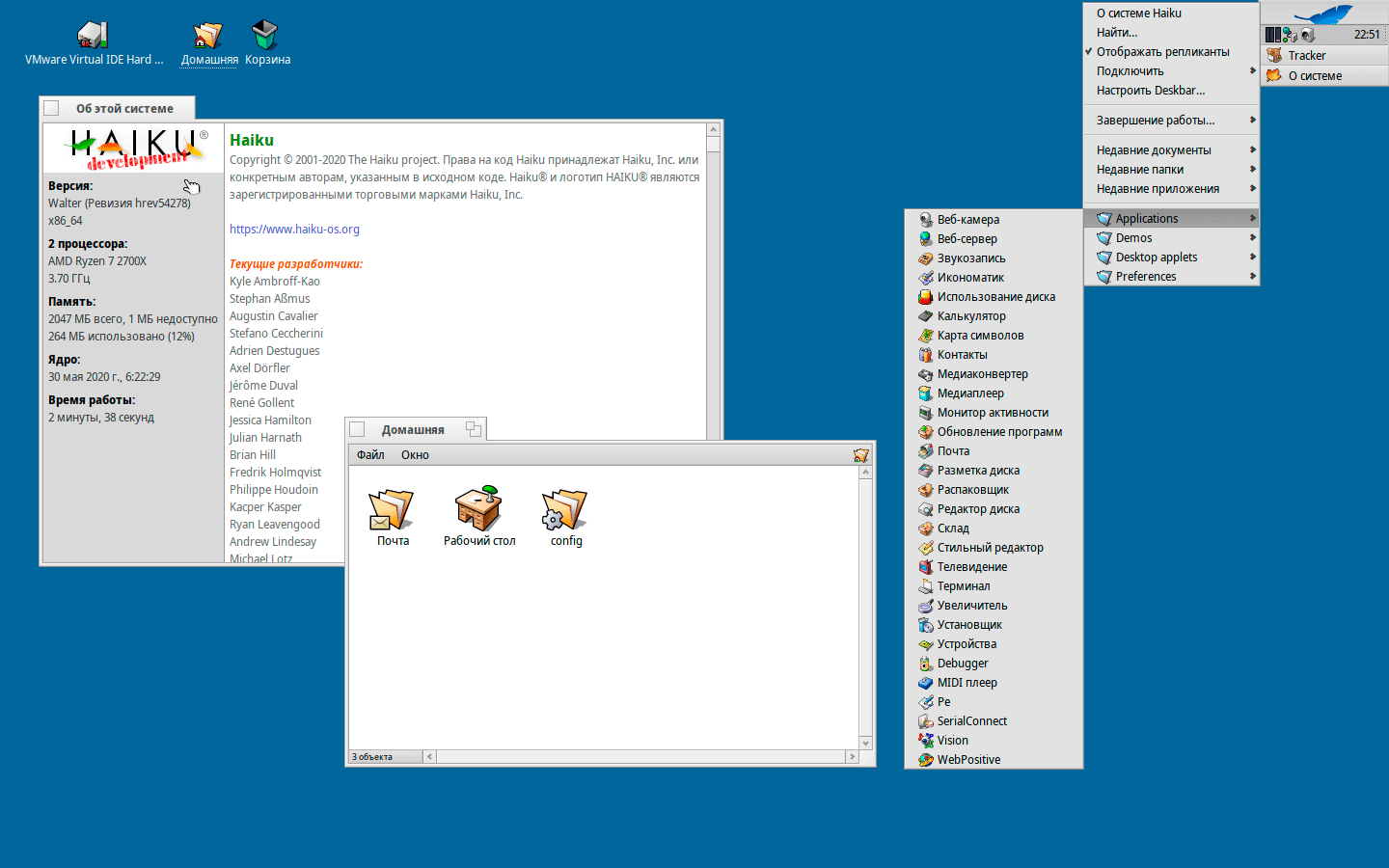Image resolution: width=1389 pixels, height=868 pixels.
Task: Choose Настроить Deskbar... menu entry
Action: point(1171,91)
